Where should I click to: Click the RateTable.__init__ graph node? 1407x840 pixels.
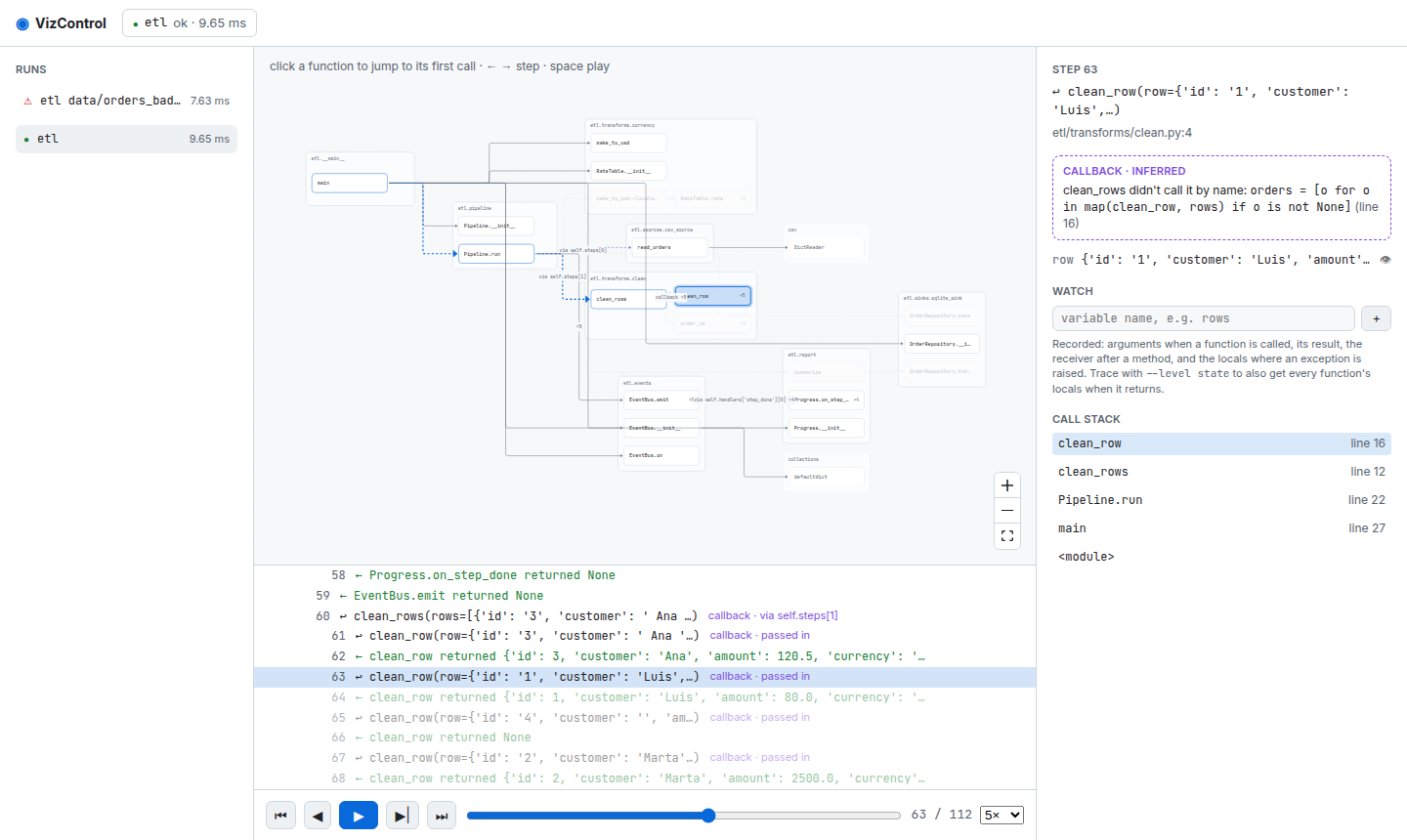coord(629,171)
